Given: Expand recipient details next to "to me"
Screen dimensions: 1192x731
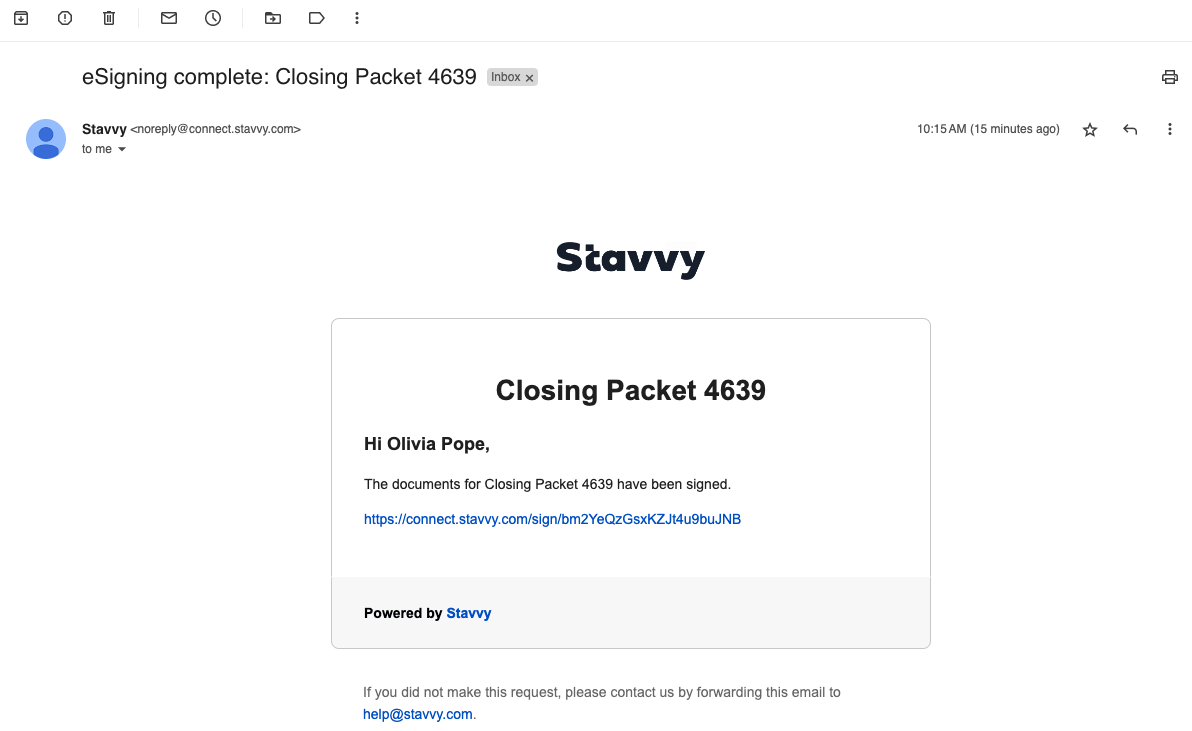Looking at the screenshot, I should [x=122, y=150].
